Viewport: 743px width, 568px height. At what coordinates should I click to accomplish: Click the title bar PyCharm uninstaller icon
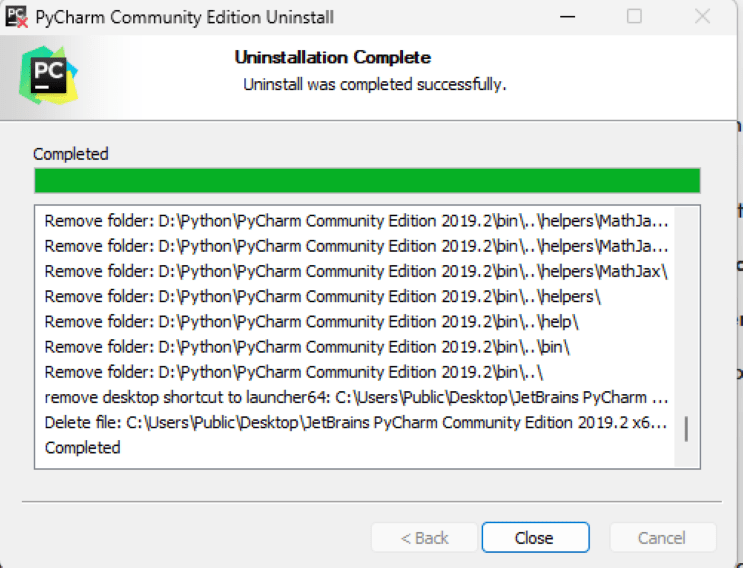tap(15, 16)
